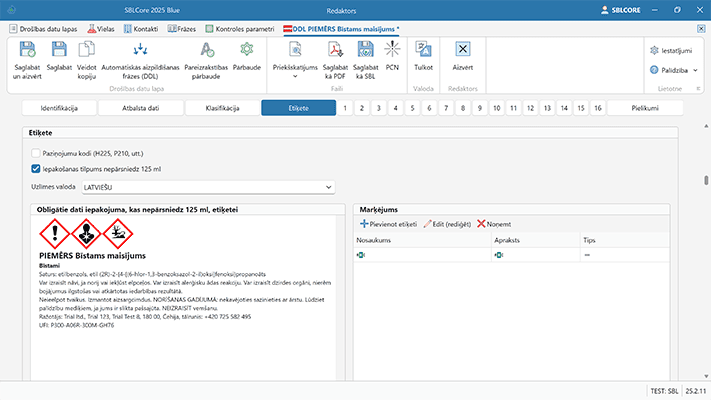This screenshot has width=711, height=400.
Task: Switch to the Klasifikācija tab
Action: pos(222,107)
